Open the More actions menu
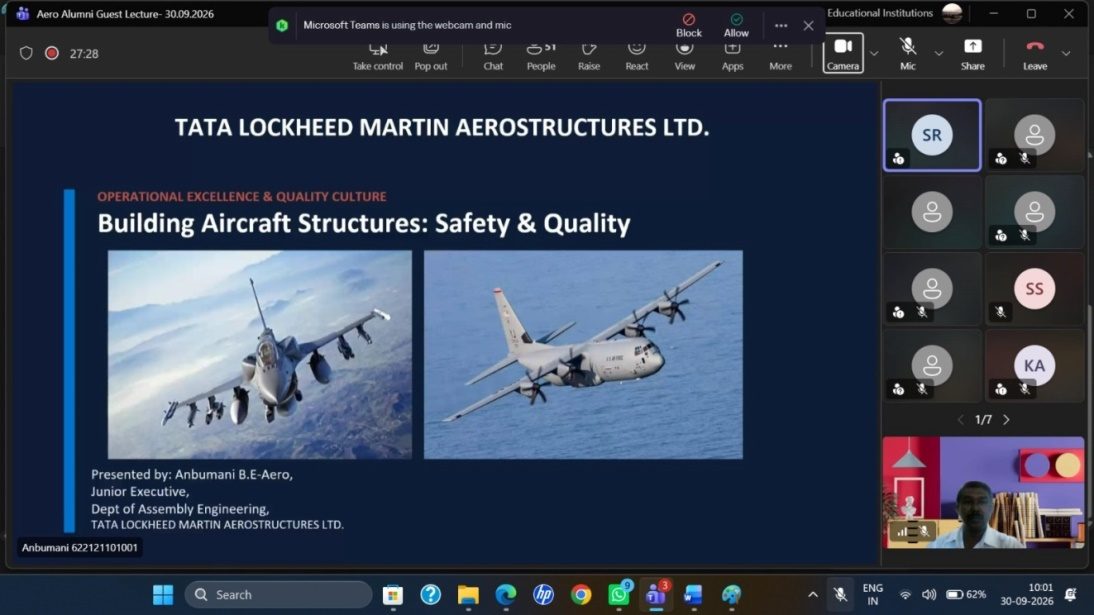1094x615 pixels. (780, 56)
